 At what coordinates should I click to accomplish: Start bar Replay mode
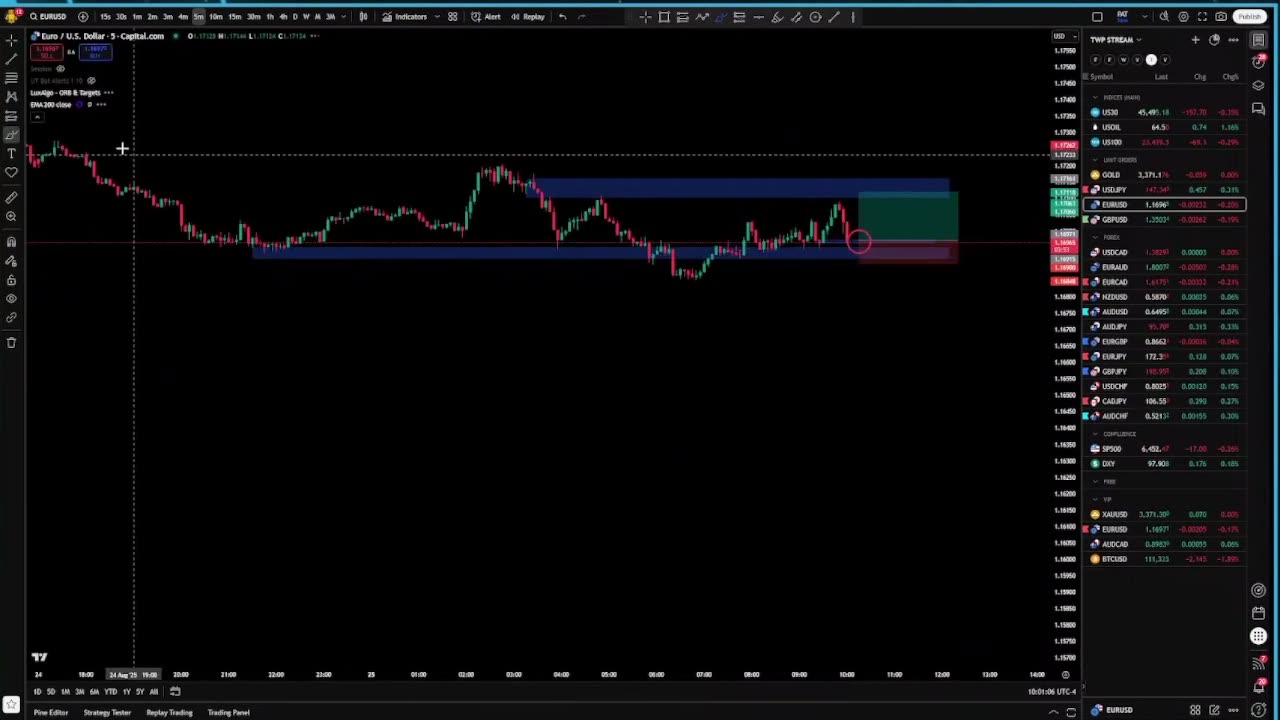[527, 16]
